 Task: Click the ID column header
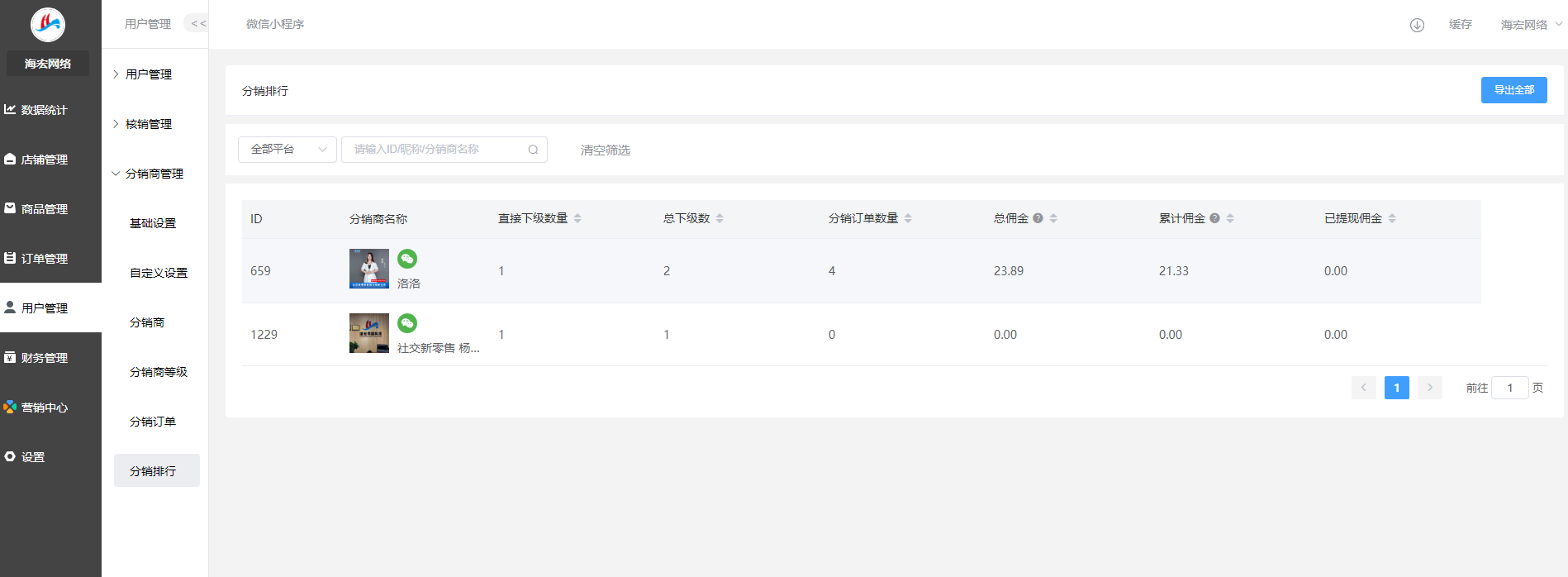click(256, 219)
